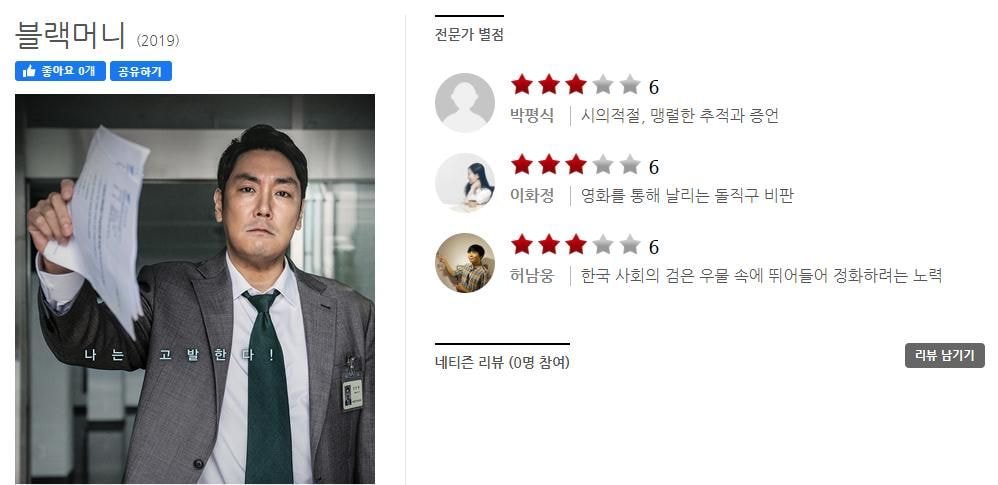Click the (2019) year label
998x485 pixels.
[x=158, y=41]
